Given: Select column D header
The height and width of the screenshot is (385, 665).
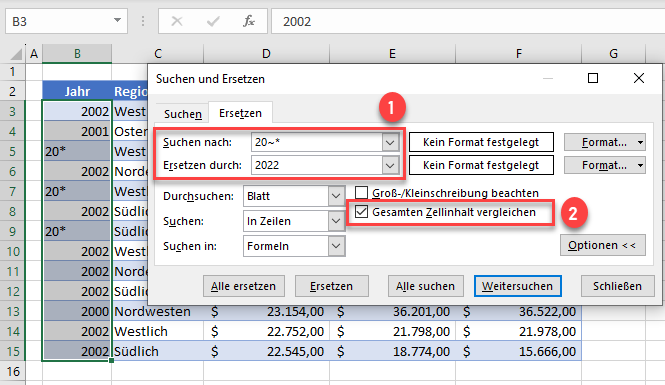Looking at the screenshot, I should point(266,54).
